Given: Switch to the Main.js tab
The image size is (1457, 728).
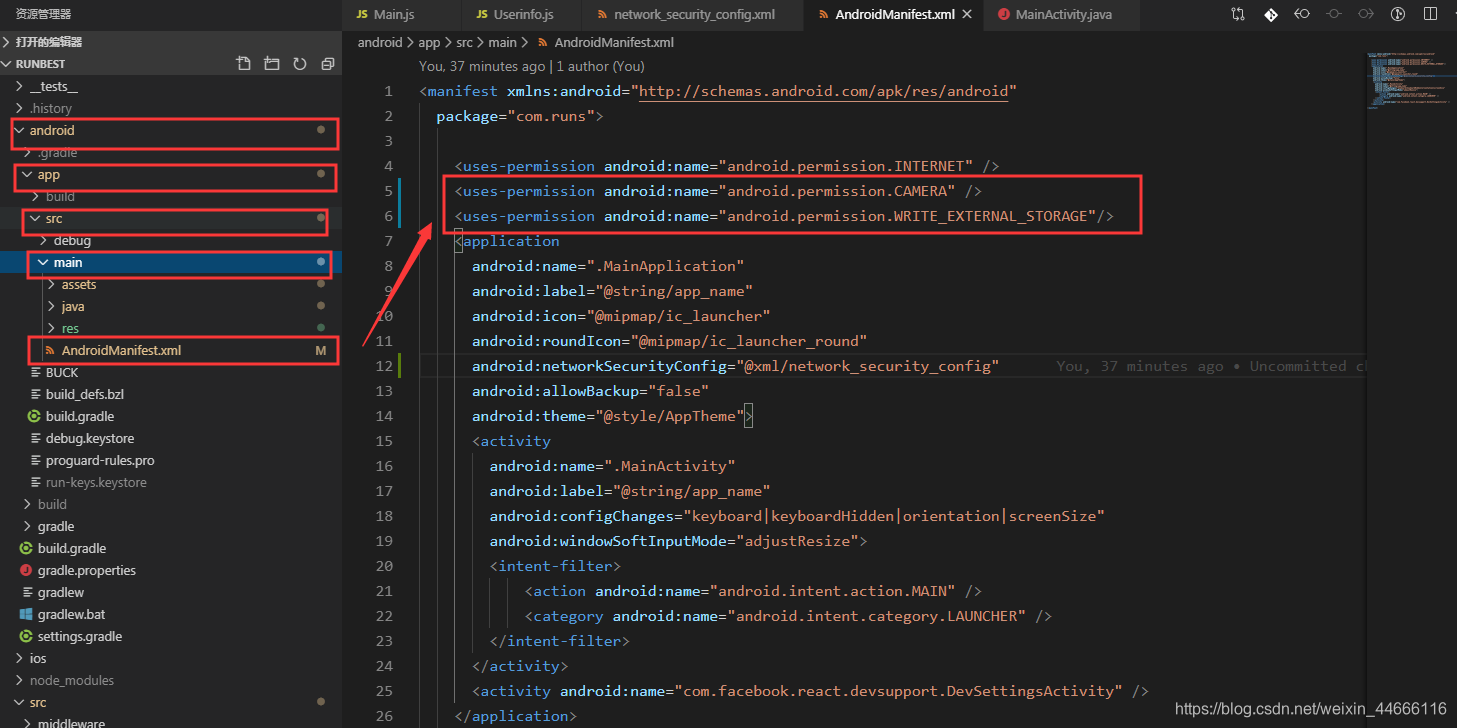Looking at the screenshot, I should point(402,15).
